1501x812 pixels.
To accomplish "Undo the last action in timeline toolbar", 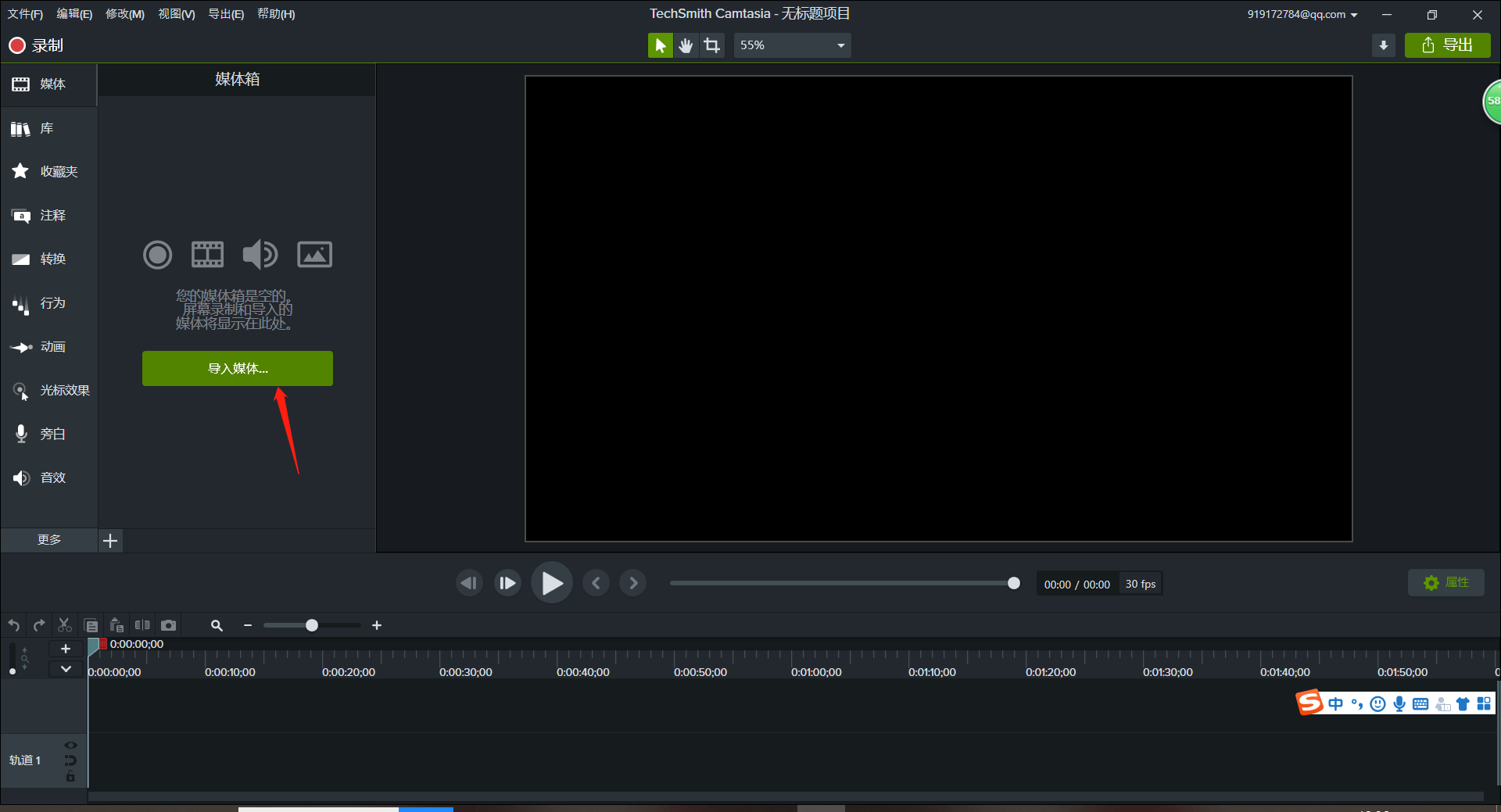I will 14,625.
